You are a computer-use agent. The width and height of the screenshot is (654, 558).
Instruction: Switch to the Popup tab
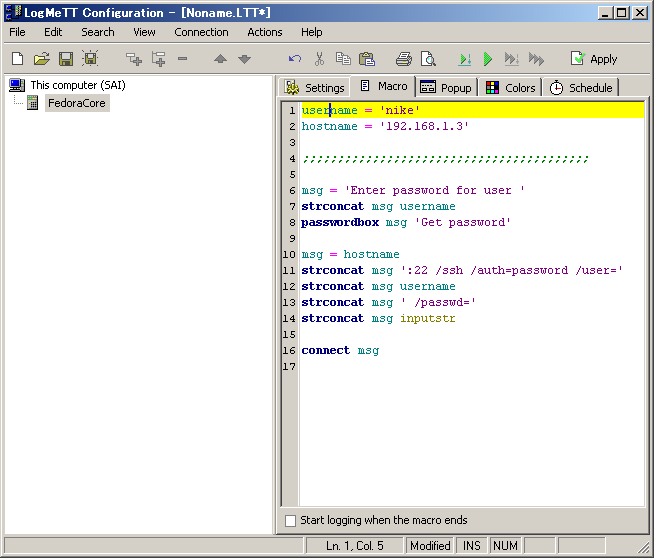(x=446, y=88)
